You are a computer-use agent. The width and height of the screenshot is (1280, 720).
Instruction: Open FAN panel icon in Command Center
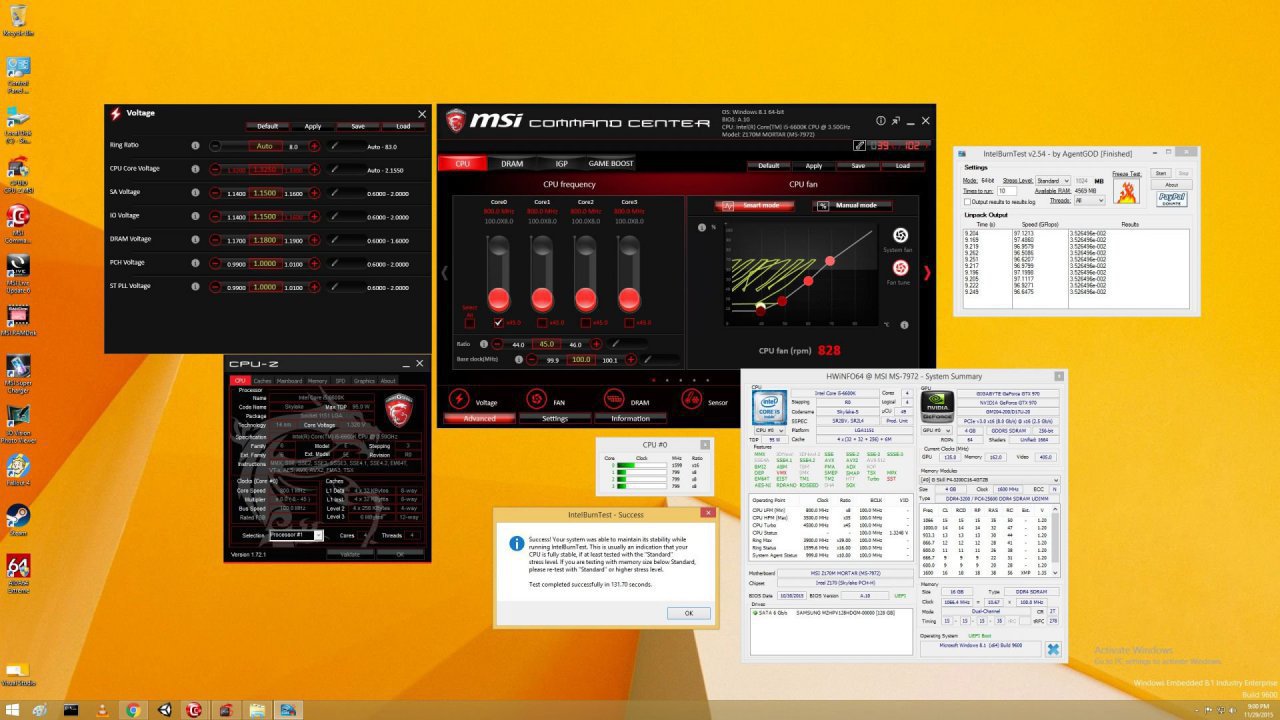coord(536,398)
